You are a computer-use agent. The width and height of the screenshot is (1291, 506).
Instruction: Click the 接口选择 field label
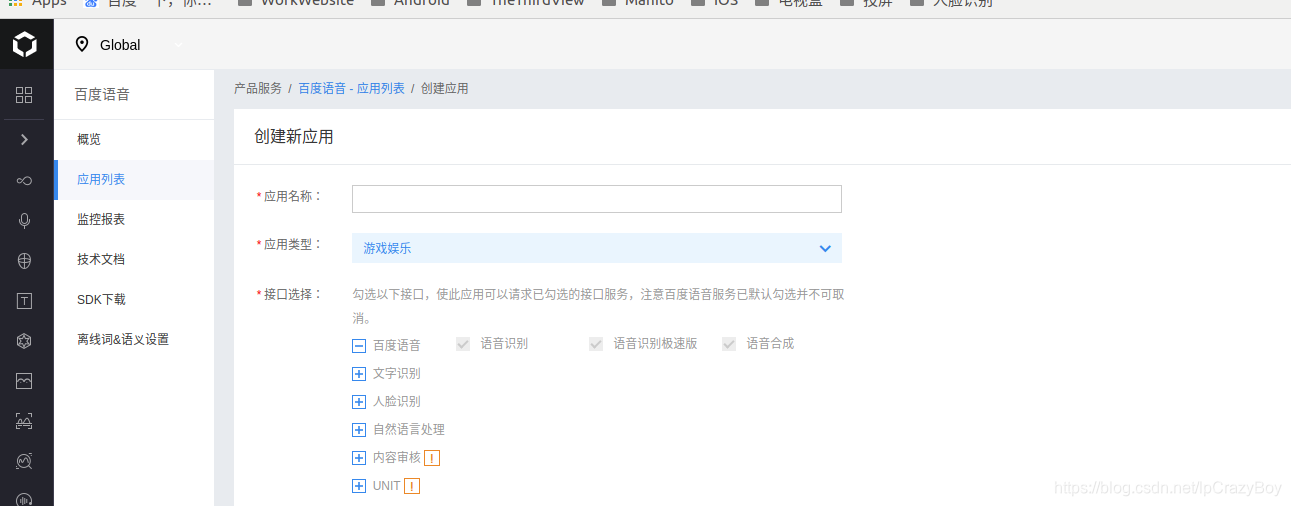[290, 294]
